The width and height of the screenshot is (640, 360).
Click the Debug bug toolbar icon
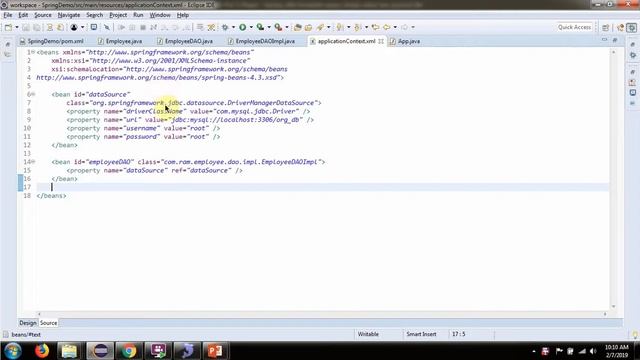click(x=224, y=27)
